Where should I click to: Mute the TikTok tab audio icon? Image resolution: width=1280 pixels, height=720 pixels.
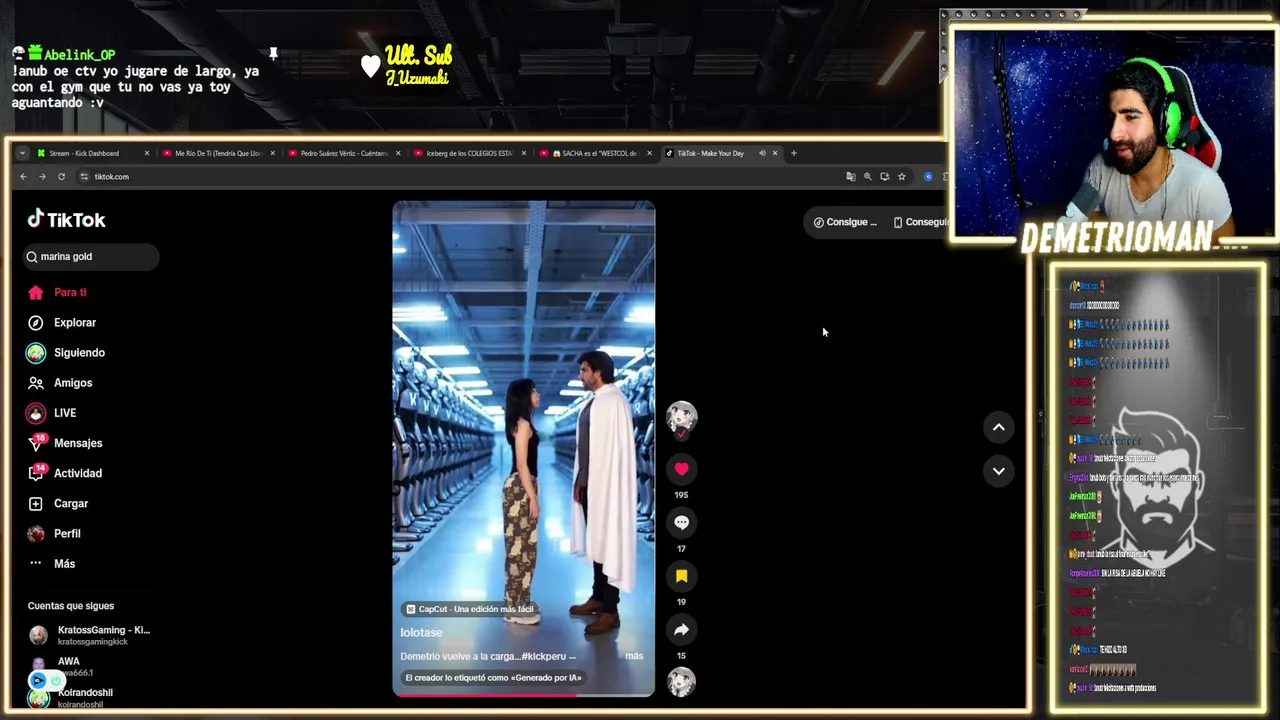(x=762, y=153)
